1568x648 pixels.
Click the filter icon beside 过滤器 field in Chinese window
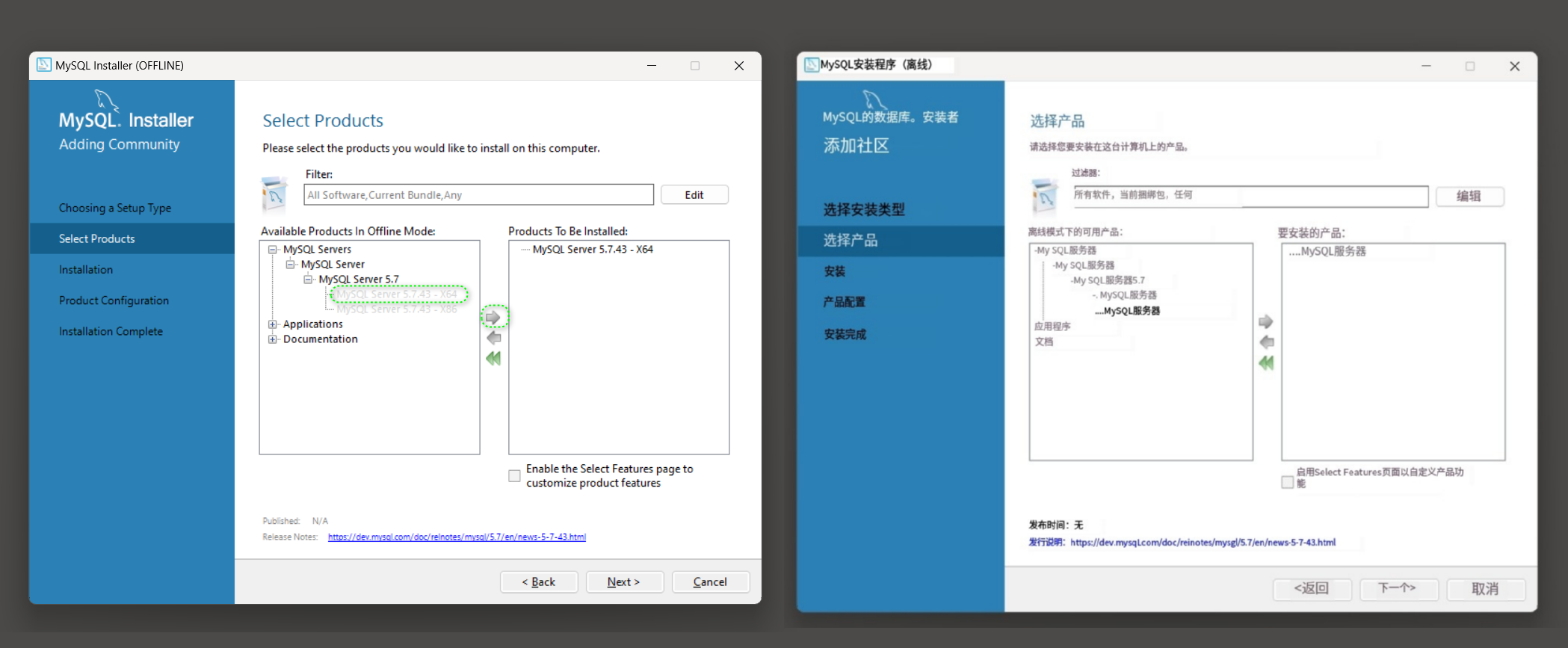pyautogui.click(x=1044, y=197)
